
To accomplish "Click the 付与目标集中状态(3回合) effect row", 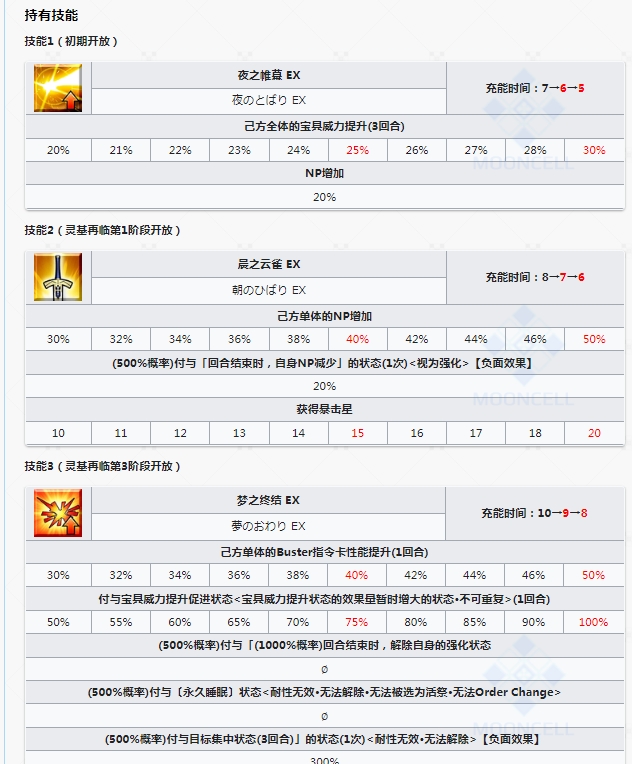I will pos(325,739).
